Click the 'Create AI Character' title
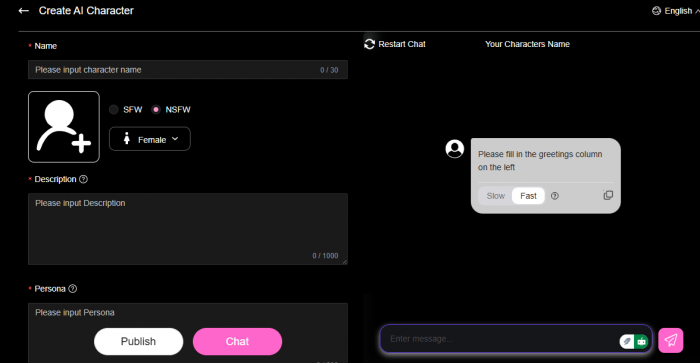700x363 pixels. pyautogui.click(x=86, y=11)
